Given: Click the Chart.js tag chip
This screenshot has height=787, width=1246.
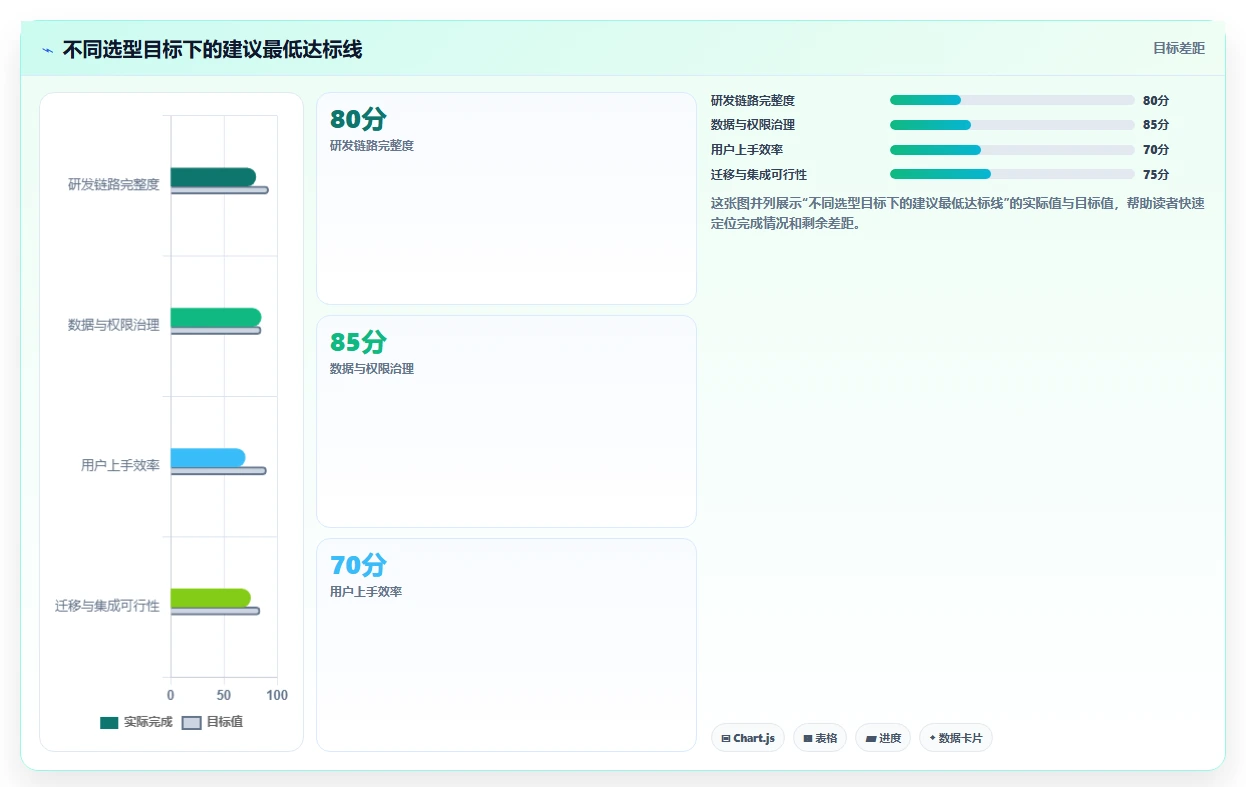Looking at the screenshot, I should 748,738.
